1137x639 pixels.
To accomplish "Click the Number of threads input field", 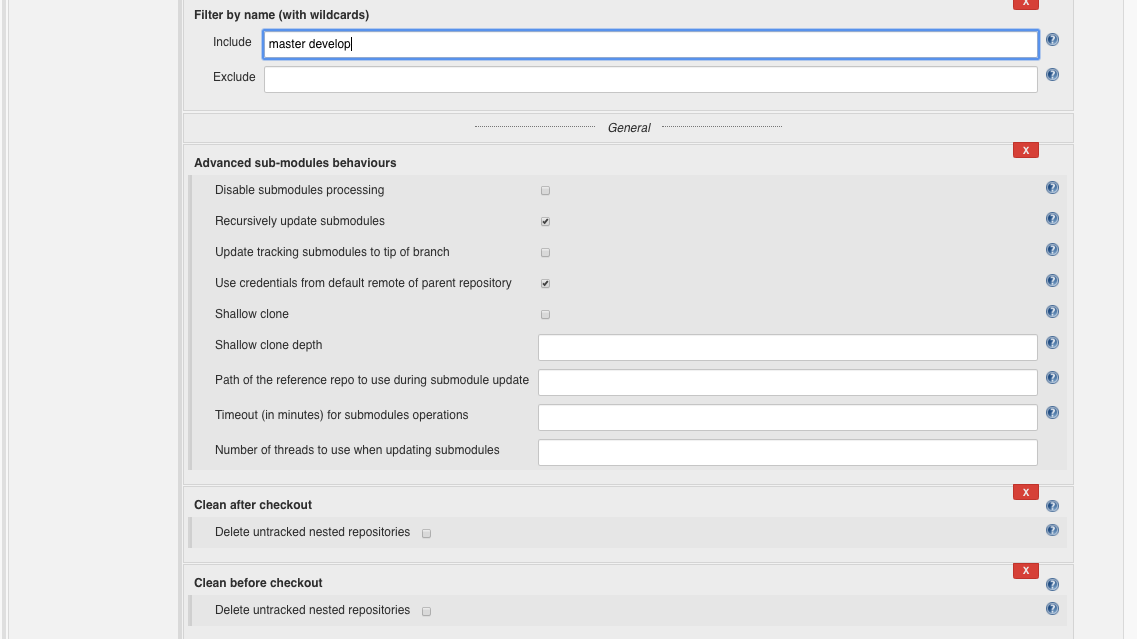I will [787, 452].
